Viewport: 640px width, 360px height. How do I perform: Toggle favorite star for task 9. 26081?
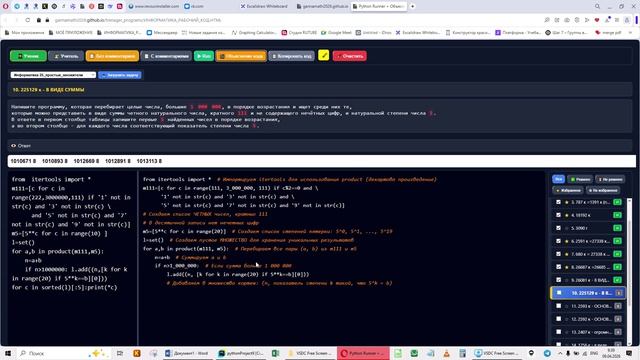(567, 280)
